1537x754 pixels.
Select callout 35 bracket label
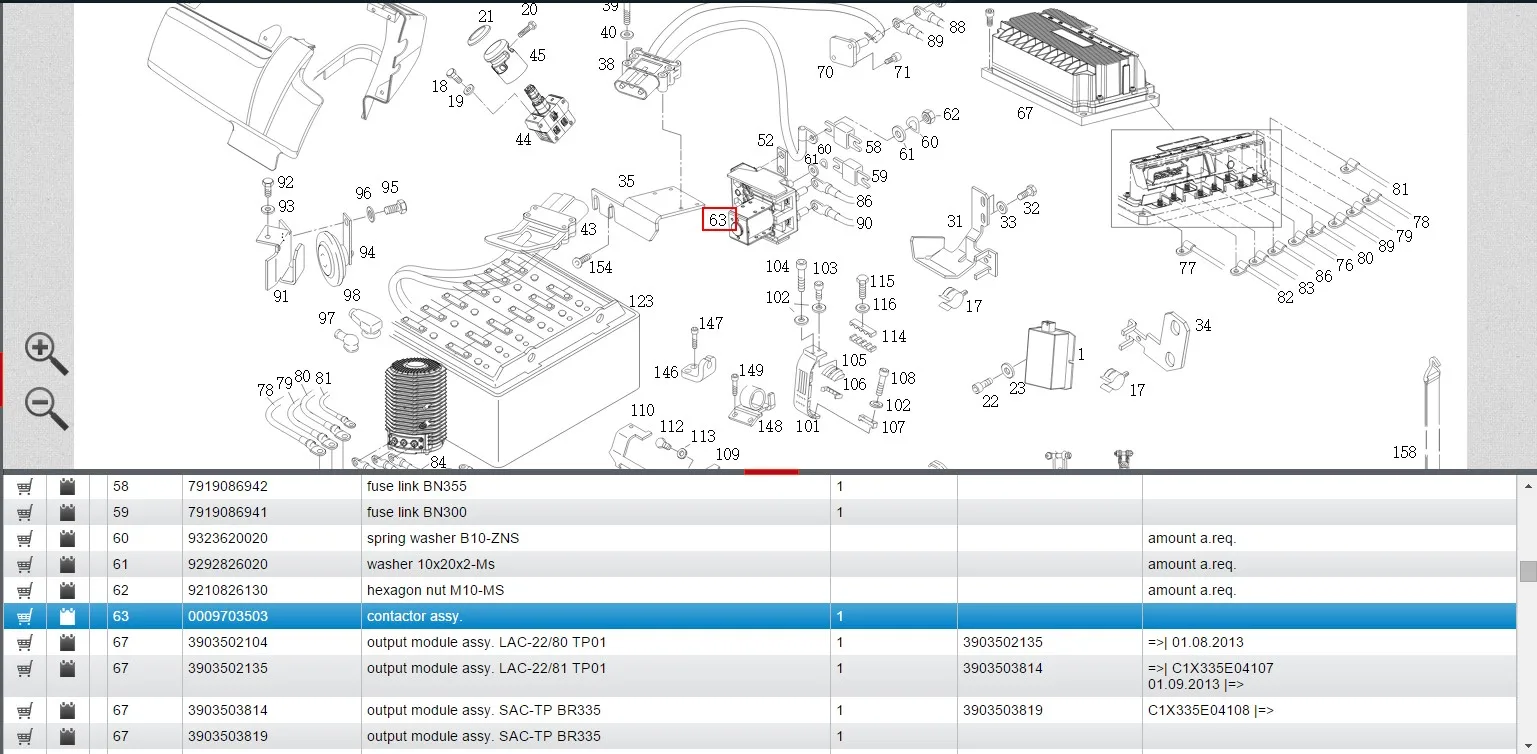pos(626,182)
